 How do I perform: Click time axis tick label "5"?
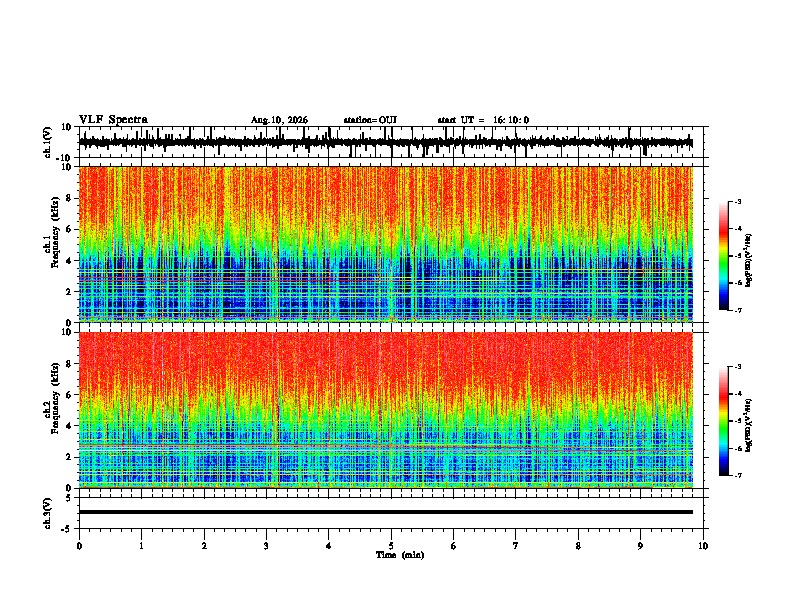pyautogui.click(x=391, y=546)
